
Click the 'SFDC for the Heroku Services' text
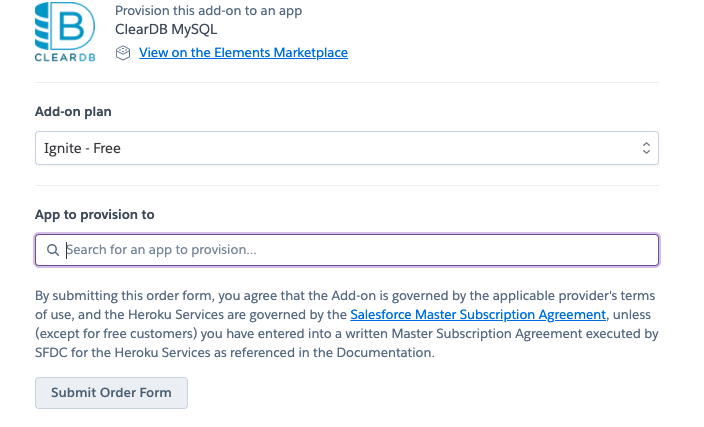[122, 353]
